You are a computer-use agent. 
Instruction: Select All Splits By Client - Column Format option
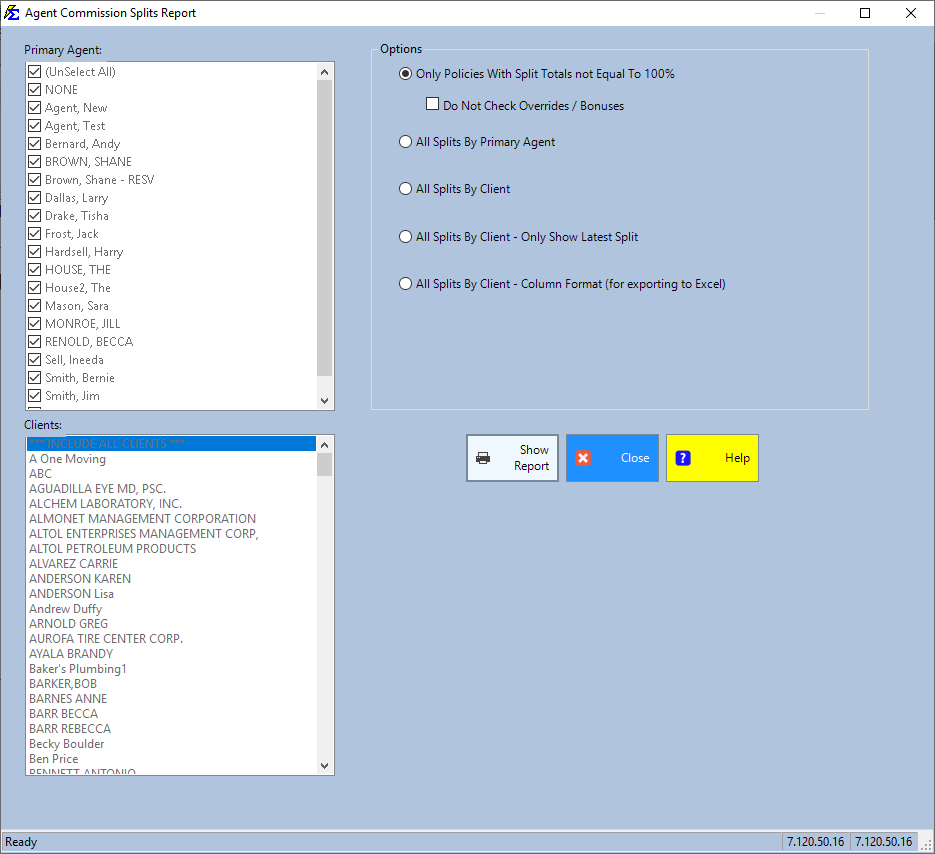click(405, 283)
